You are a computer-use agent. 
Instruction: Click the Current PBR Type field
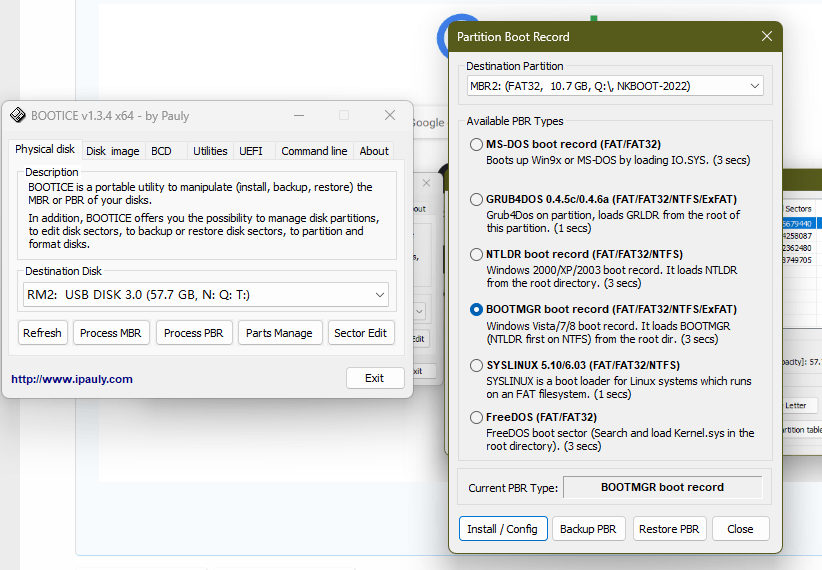pyautogui.click(x=662, y=488)
